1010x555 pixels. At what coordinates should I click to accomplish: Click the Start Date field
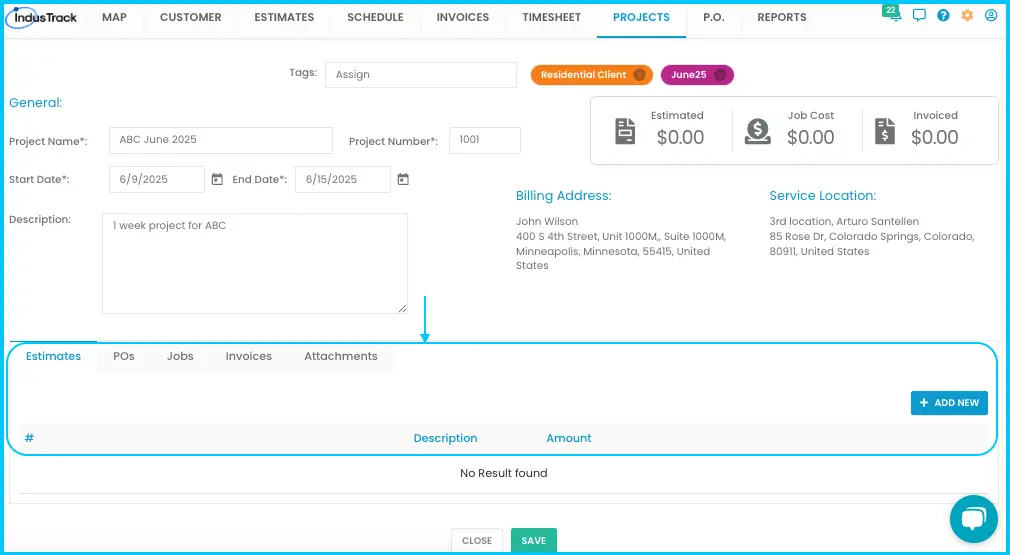tap(157, 179)
